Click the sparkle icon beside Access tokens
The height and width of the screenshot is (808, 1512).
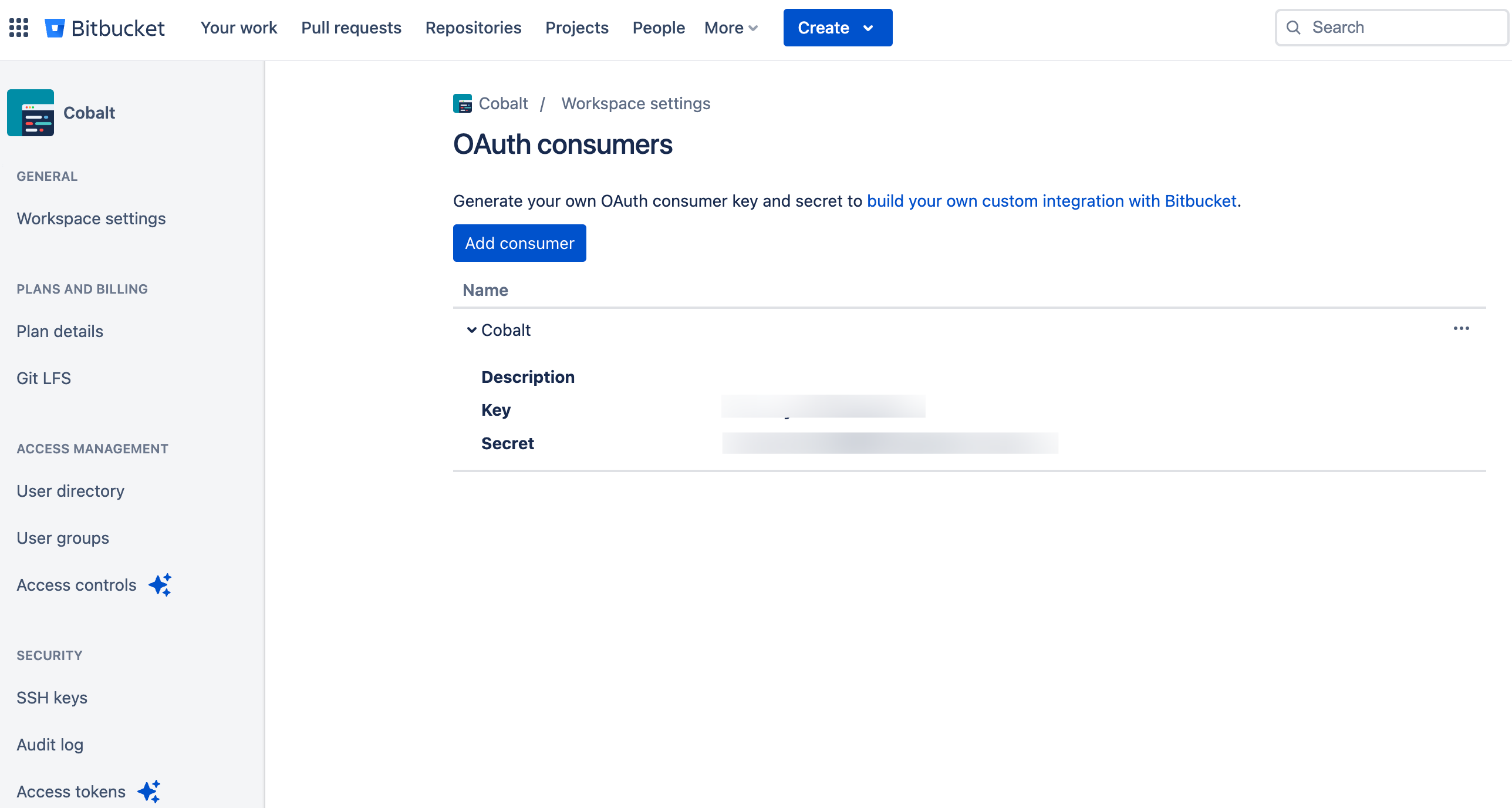coord(149,792)
